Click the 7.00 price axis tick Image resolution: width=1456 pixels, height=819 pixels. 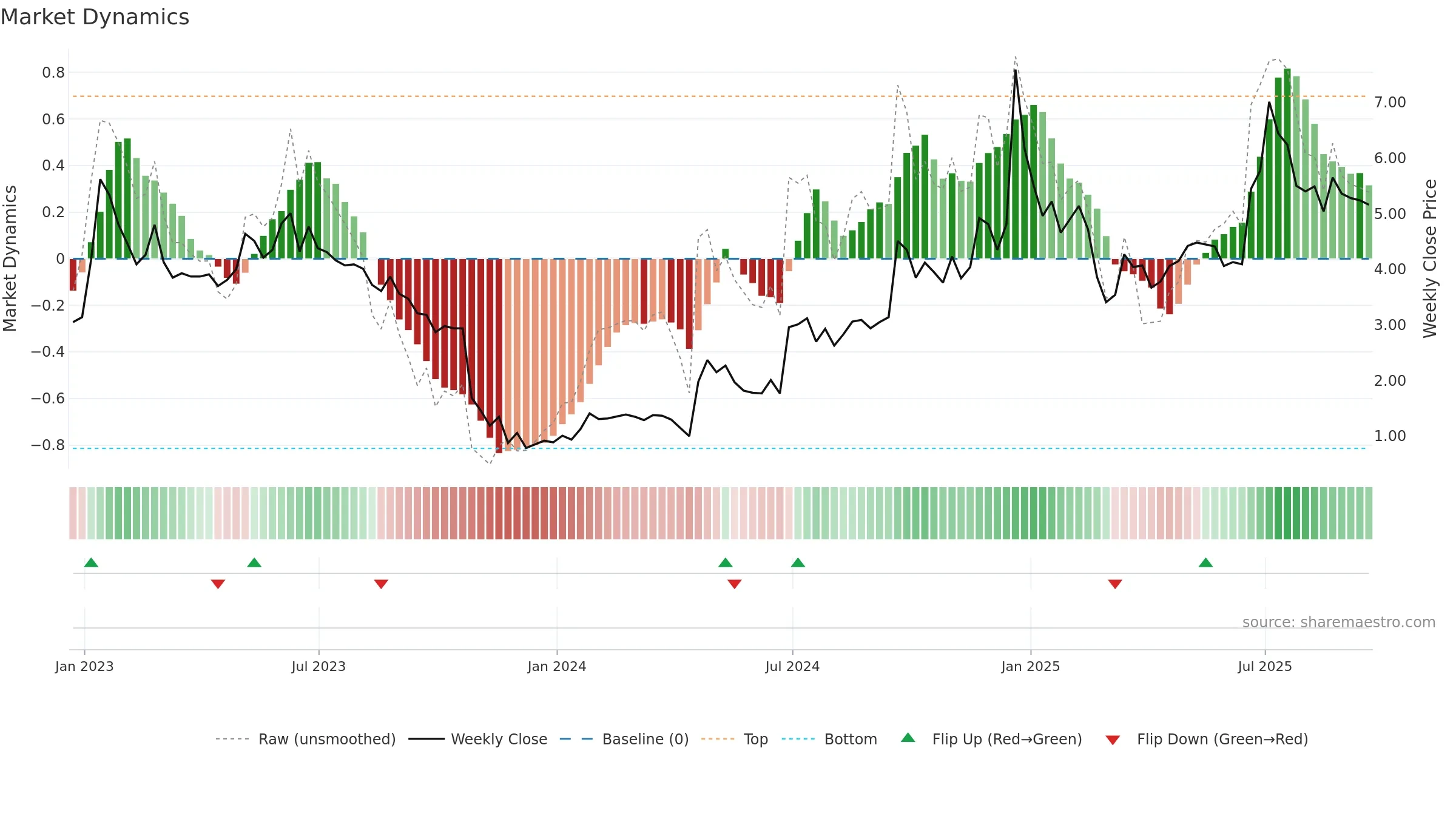click(x=1390, y=102)
